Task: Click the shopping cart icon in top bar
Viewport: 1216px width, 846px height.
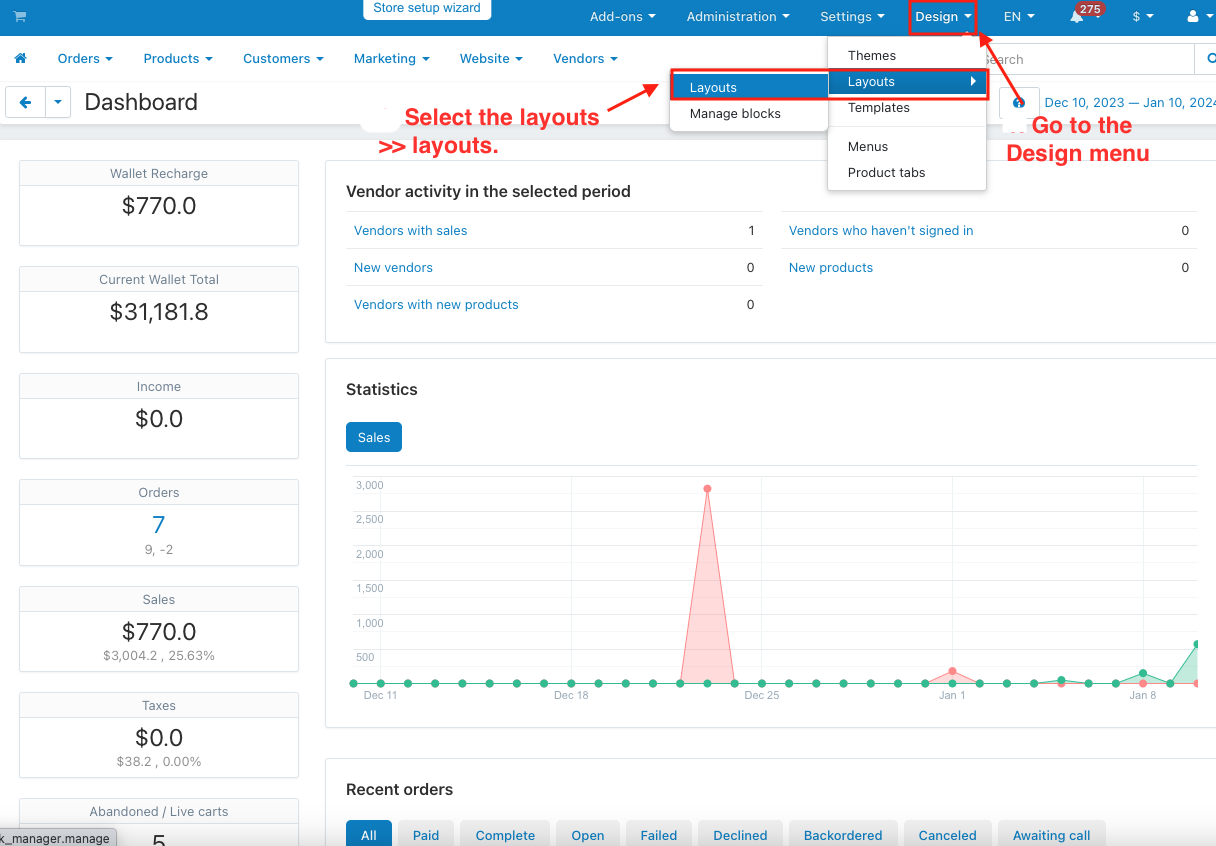Action: [20, 17]
